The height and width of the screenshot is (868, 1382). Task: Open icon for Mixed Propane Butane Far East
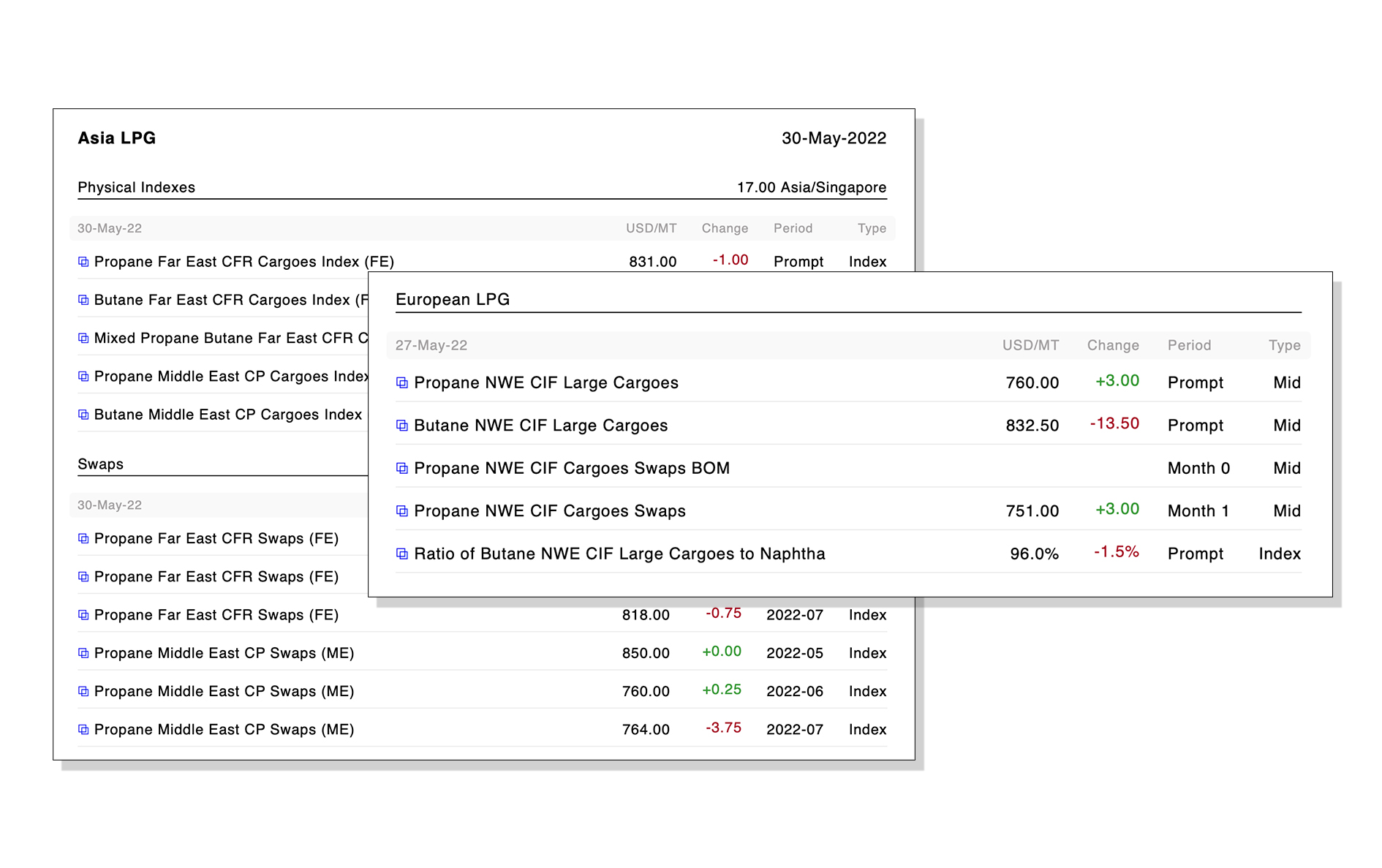(x=83, y=338)
